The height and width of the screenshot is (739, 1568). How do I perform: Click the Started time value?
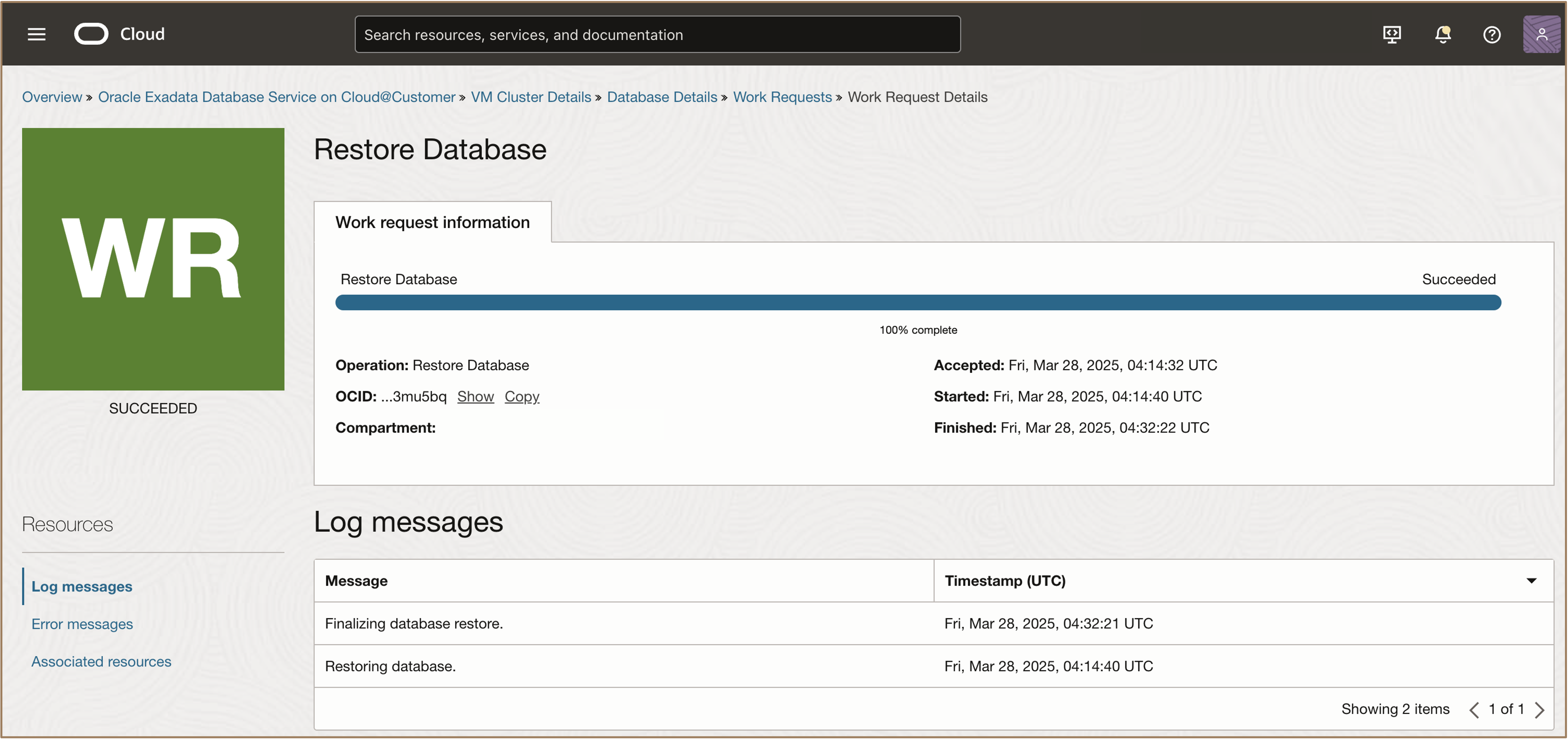[x=1098, y=396]
